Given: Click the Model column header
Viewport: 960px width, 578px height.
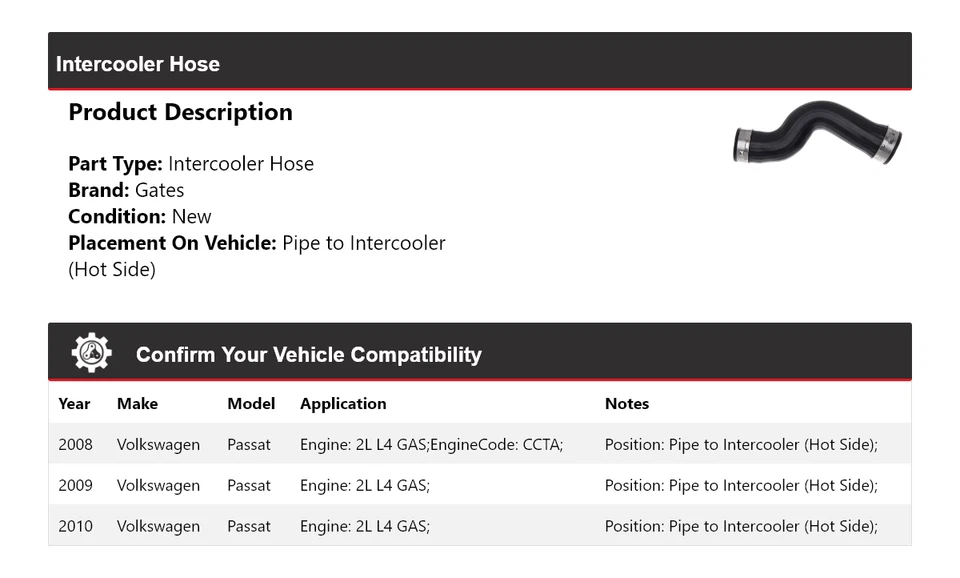Looking at the screenshot, I should coord(251,404).
